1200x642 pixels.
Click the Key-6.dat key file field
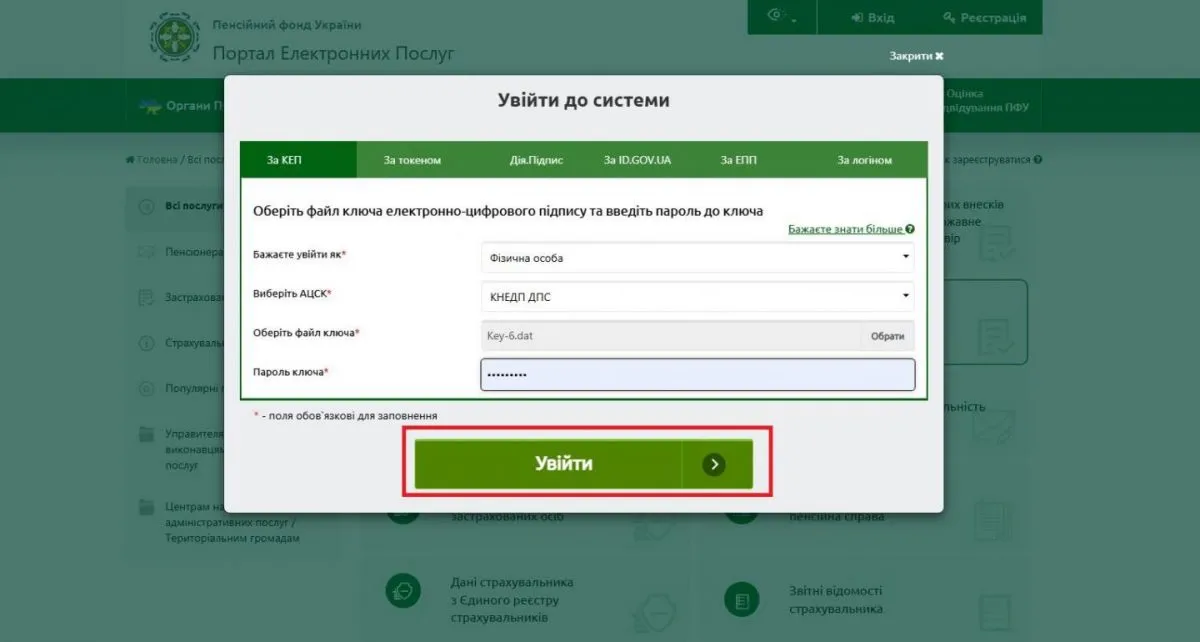click(670, 336)
